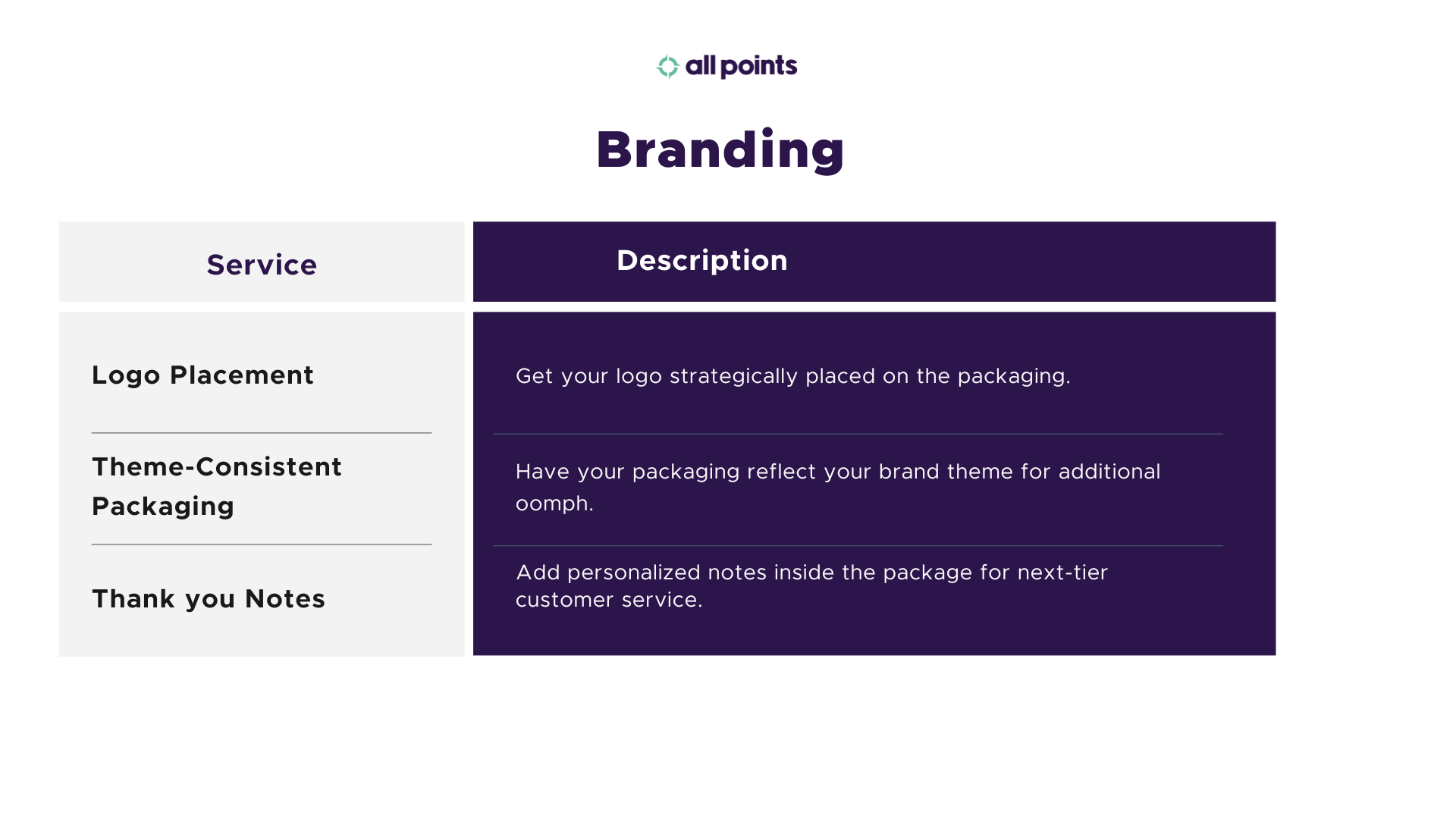Click the word "oomph" in the description

point(551,504)
